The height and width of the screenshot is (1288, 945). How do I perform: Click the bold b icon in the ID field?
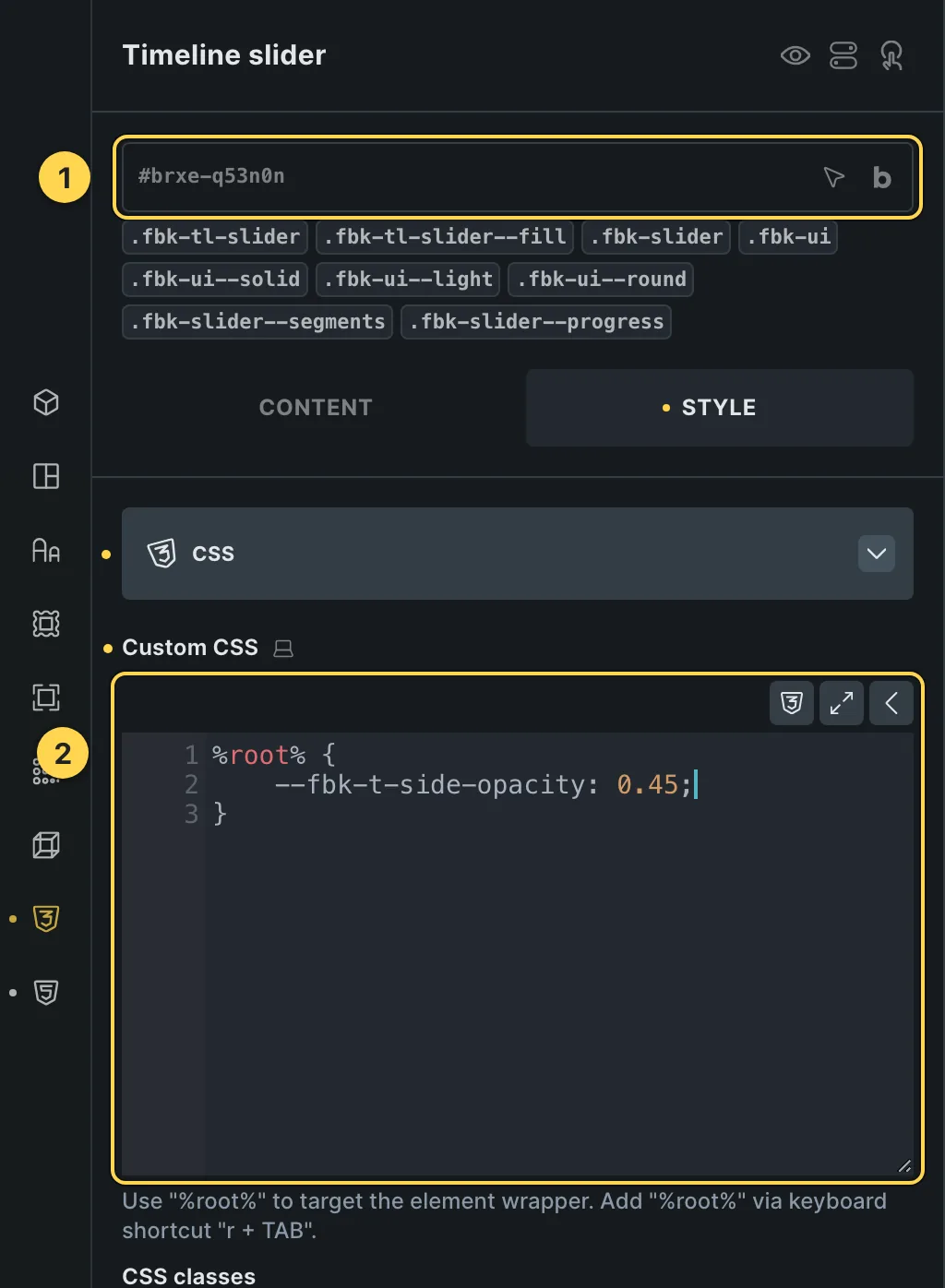(881, 177)
